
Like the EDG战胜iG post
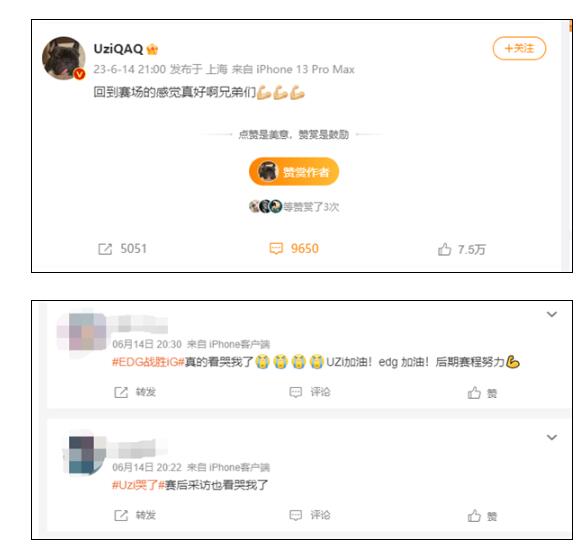[x=474, y=392]
